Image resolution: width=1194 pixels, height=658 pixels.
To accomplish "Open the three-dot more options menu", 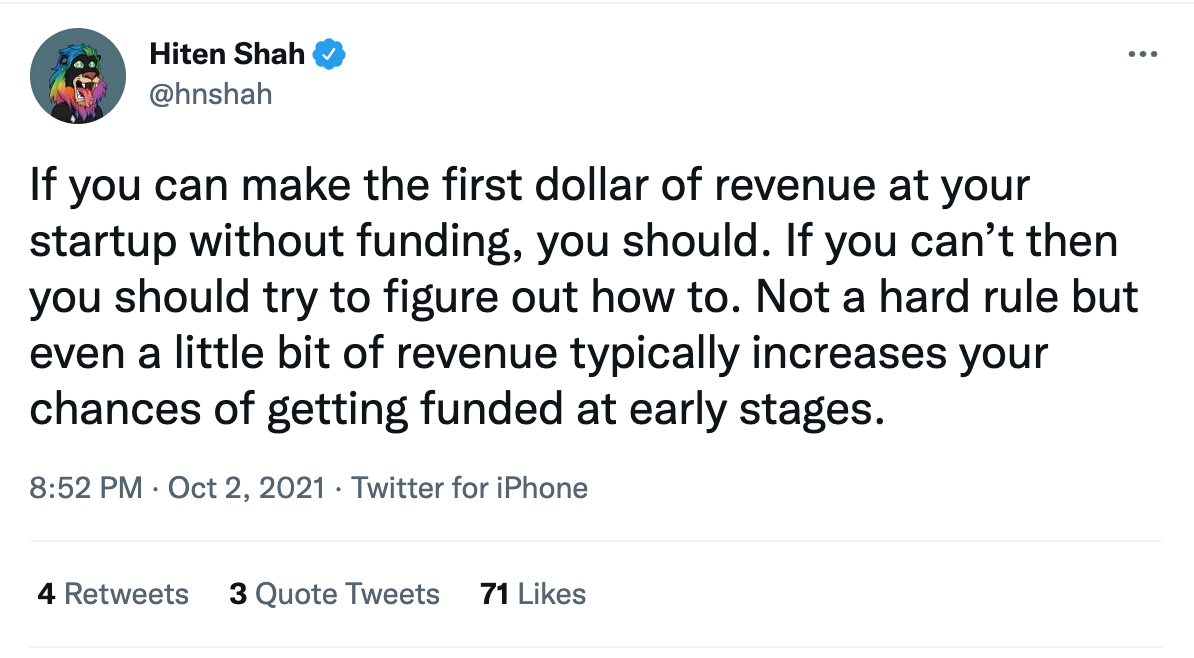I will [1142, 54].
